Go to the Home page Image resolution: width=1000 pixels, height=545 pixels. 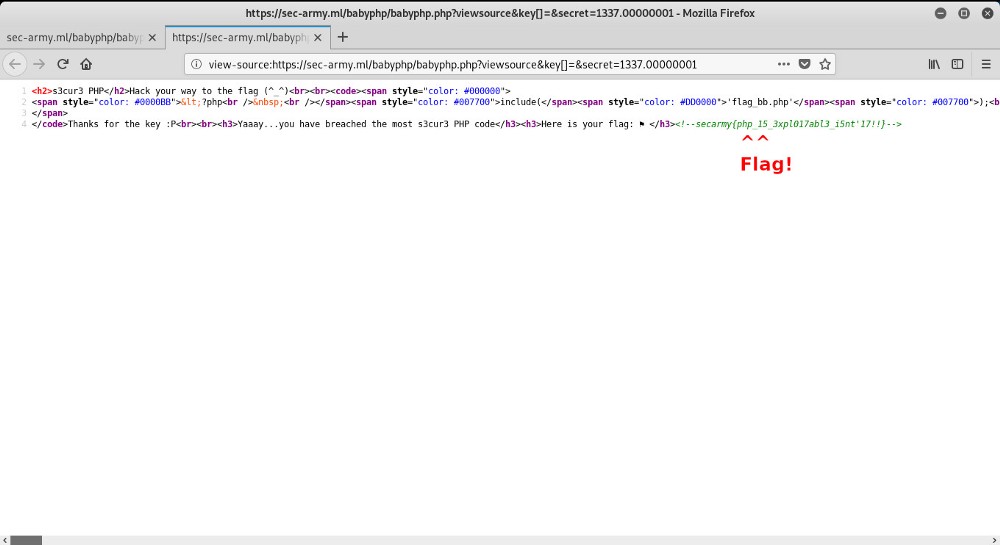pos(87,64)
